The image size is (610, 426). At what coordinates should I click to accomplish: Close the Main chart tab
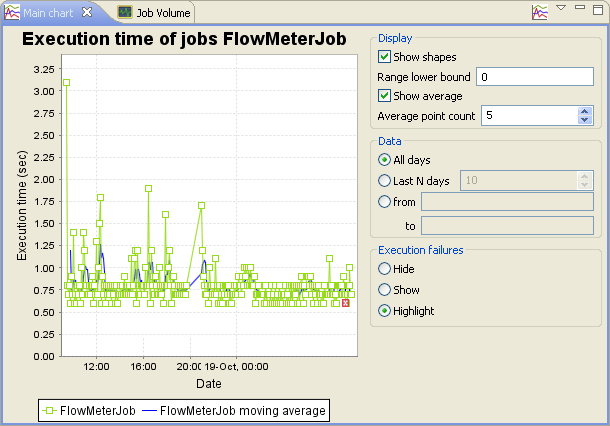[x=87, y=12]
